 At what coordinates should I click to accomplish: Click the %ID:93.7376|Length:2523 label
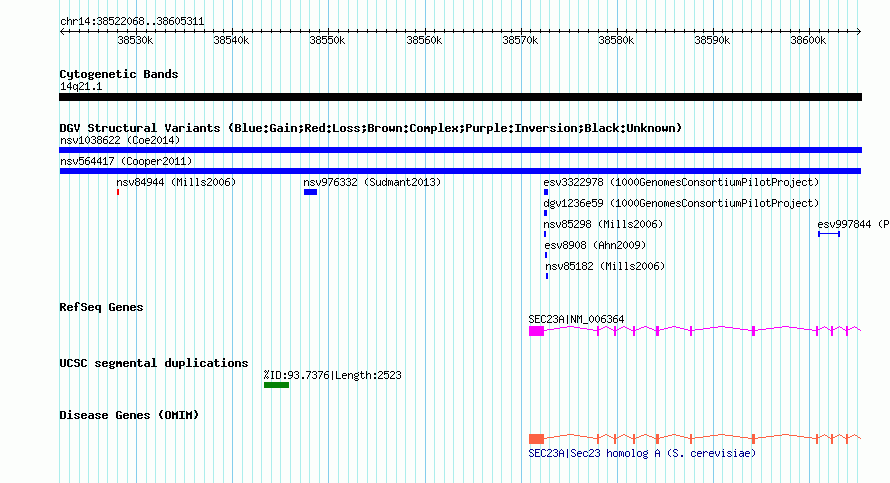333,375
